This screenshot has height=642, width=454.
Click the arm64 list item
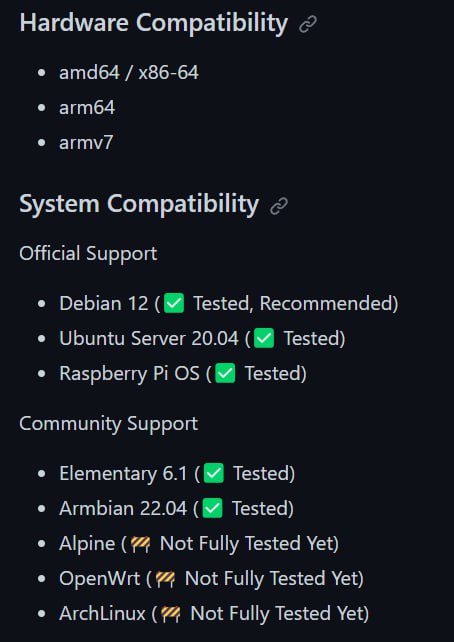pos(87,108)
